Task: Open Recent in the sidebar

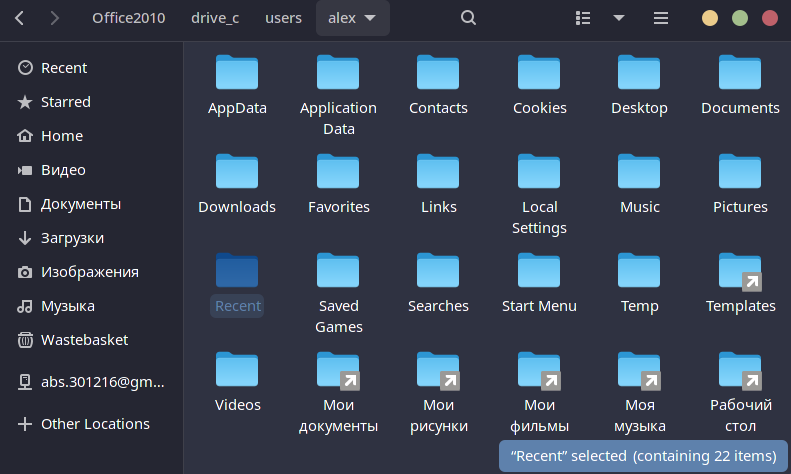Action: [x=64, y=68]
